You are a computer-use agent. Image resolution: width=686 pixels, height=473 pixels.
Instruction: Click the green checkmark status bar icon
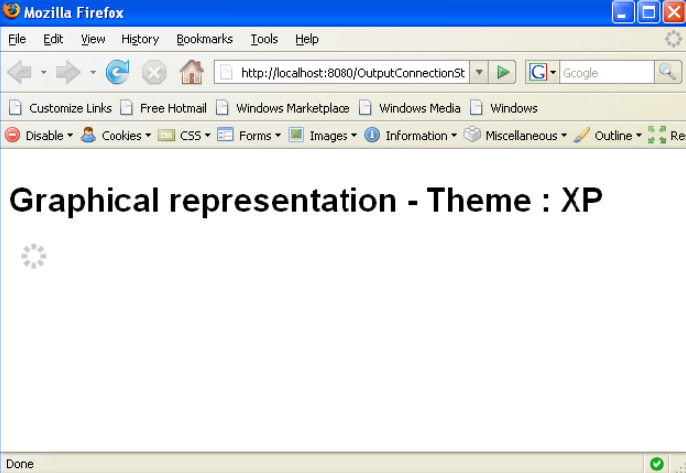click(656, 464)
